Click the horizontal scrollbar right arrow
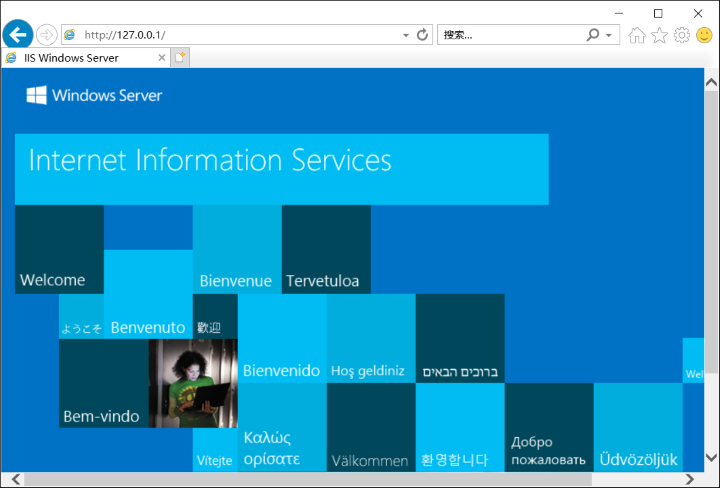Screen dimensions: 720x488 click(x=689, y=479)
